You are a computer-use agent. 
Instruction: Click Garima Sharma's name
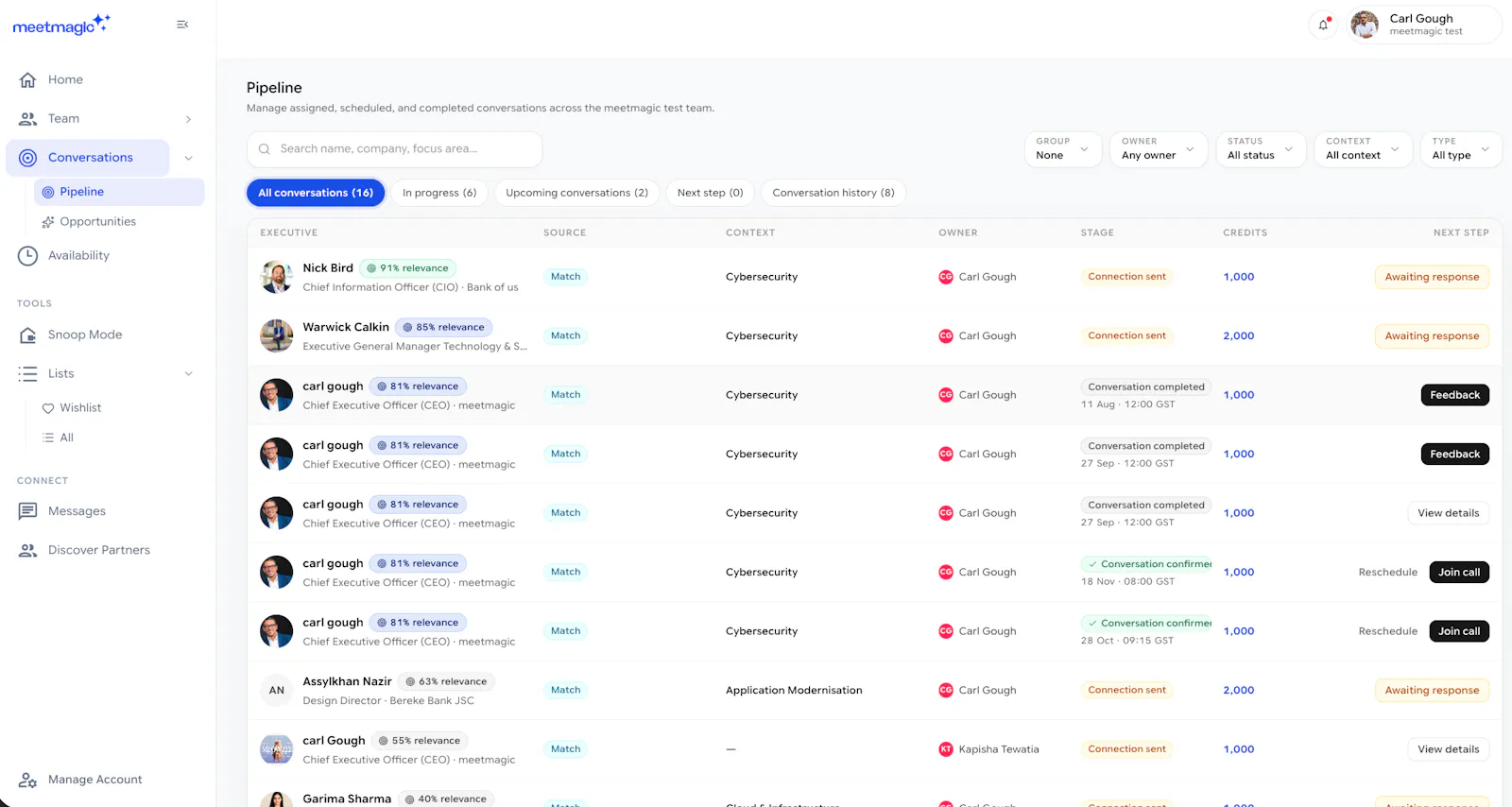point(347,799)
